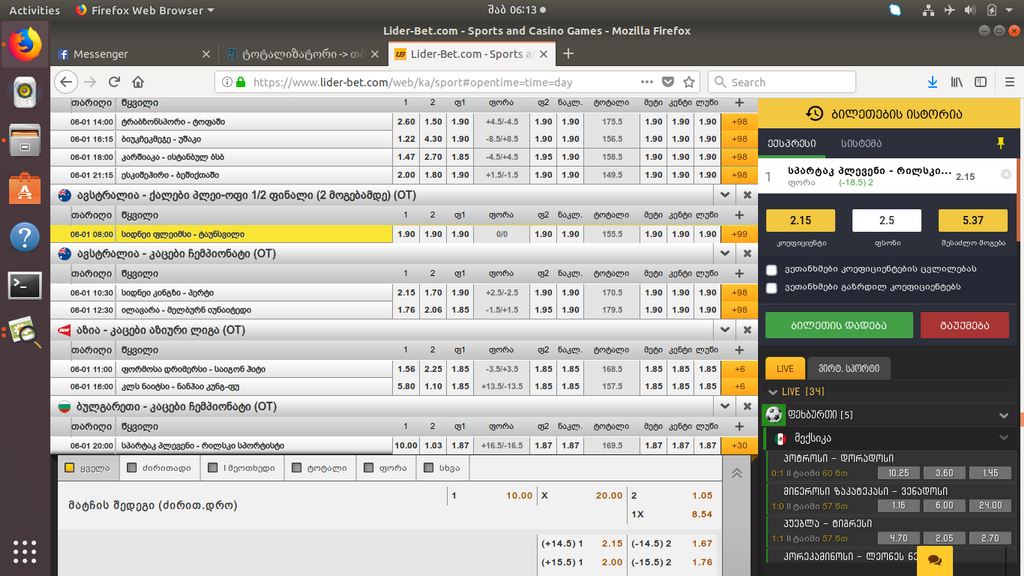Show applications grid in dock
Image resolution: width=1024 pixels, height=576 pixels.
[25, 552]
